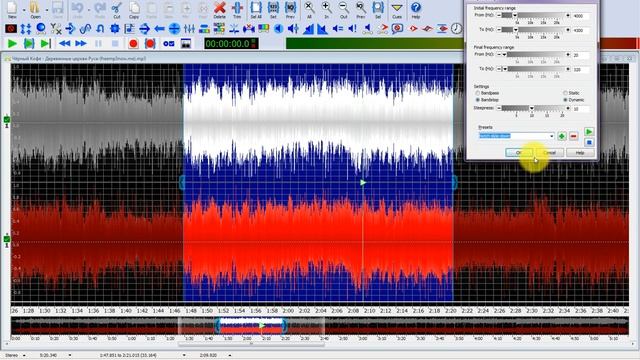Image resolution: width=640 pixels, height=360 pixels.
Task: Select the Bandstop radio button
Action: point(478,100)
